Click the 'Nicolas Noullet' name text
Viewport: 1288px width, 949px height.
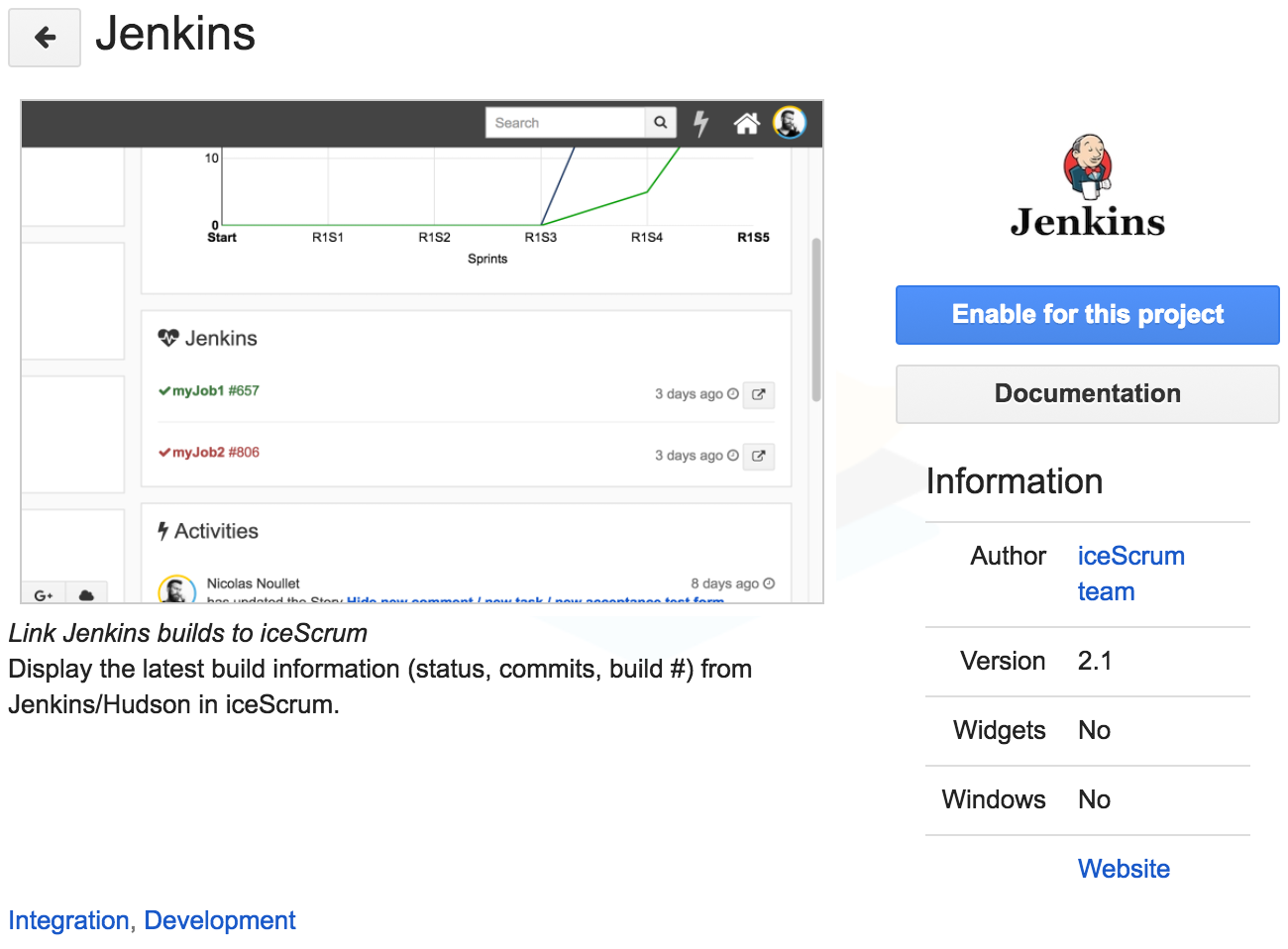[253, 583]
